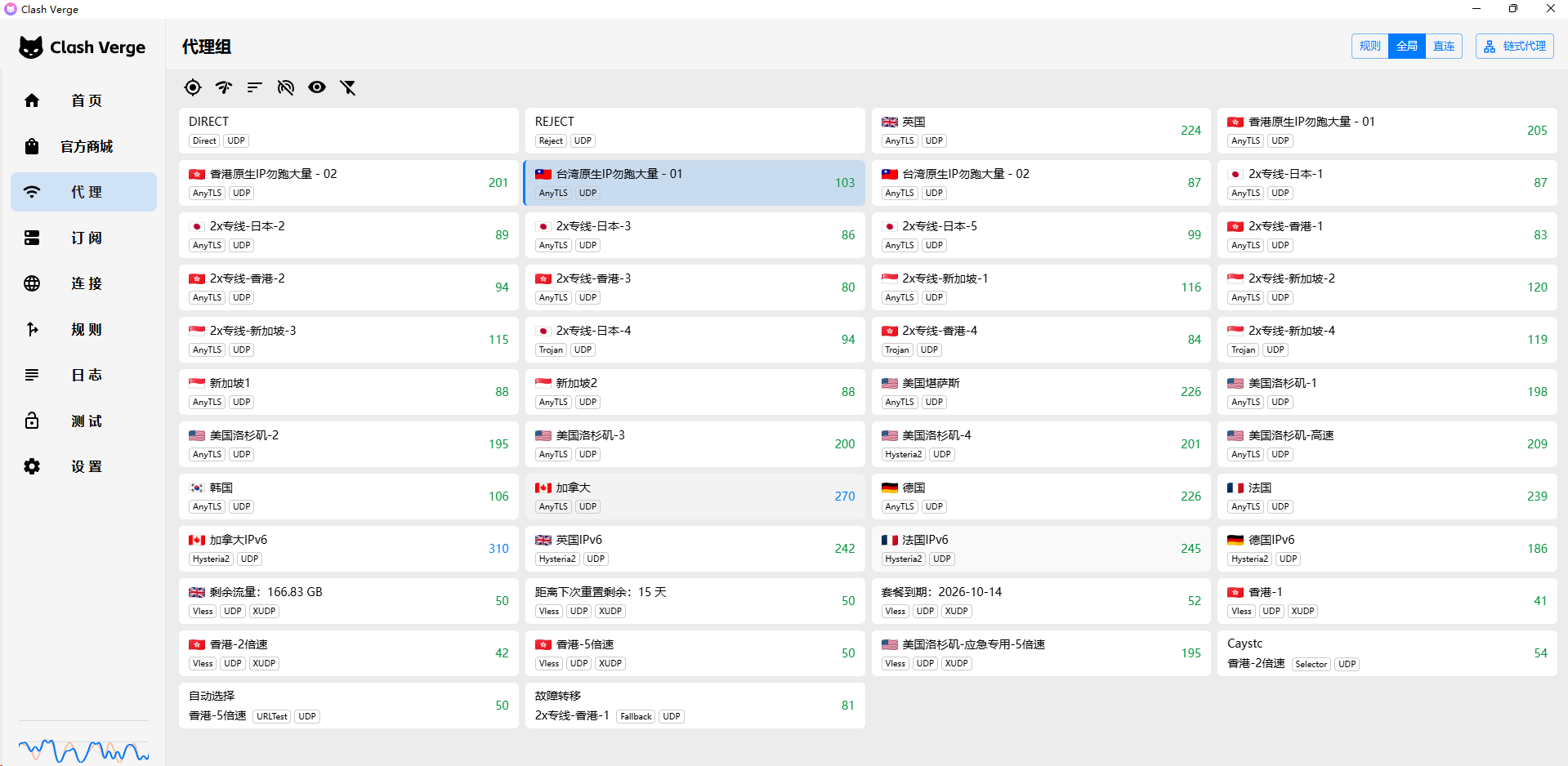Open the 首页 home page

[83, 100]
